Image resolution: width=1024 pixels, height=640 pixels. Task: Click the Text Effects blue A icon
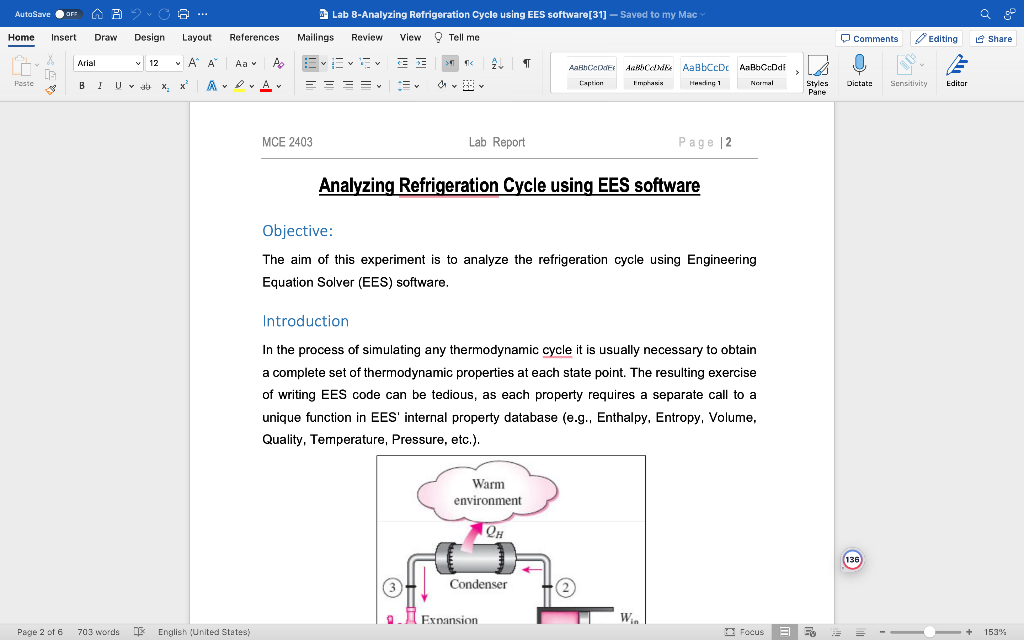pyautogui.click(x=212, y=86)
